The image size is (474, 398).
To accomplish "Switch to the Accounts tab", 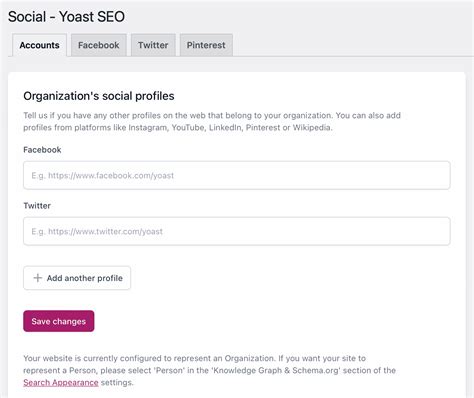I will point(39,45).
